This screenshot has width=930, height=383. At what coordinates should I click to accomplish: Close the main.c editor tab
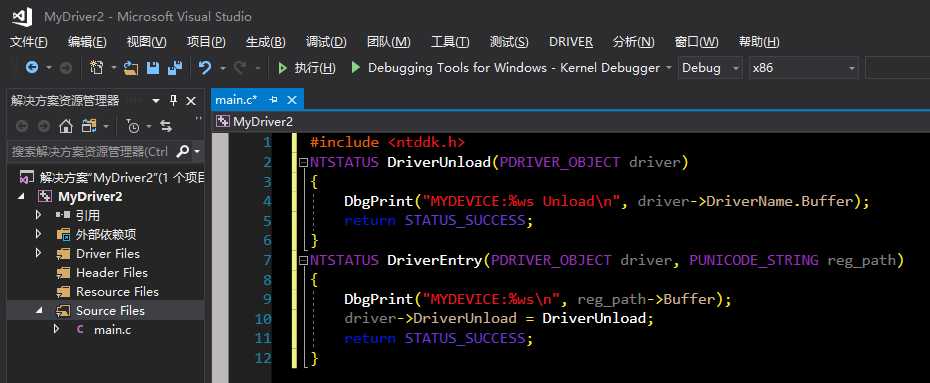291,100
